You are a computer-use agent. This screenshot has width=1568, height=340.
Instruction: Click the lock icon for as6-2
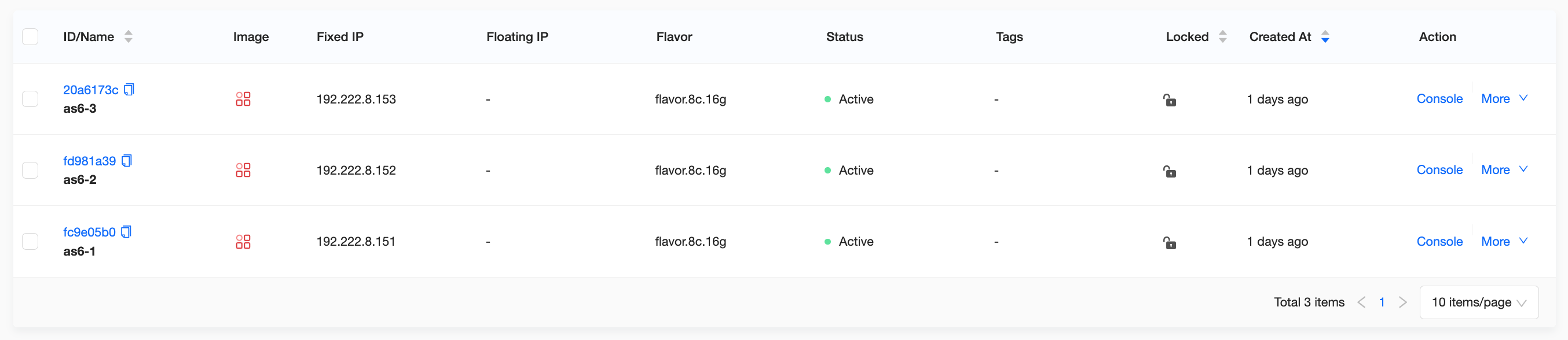(x=1169, y=172)
